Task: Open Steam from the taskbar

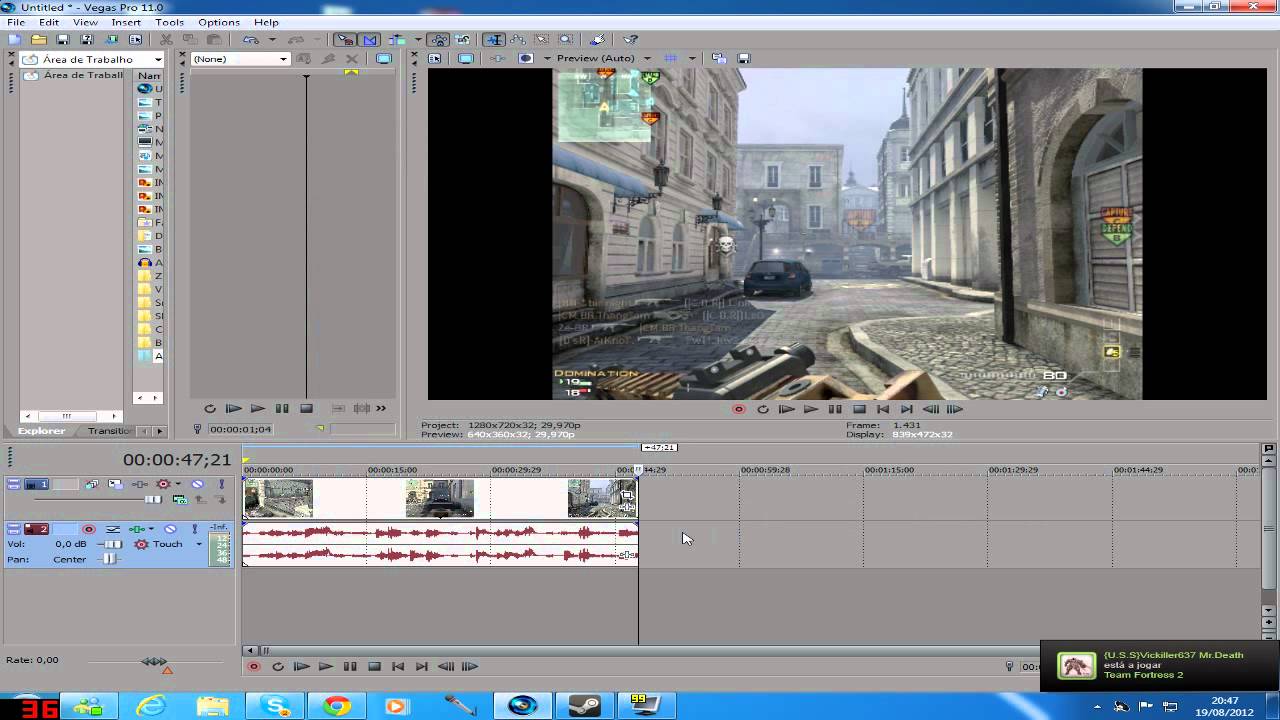Action: click(x=584, y=706)
